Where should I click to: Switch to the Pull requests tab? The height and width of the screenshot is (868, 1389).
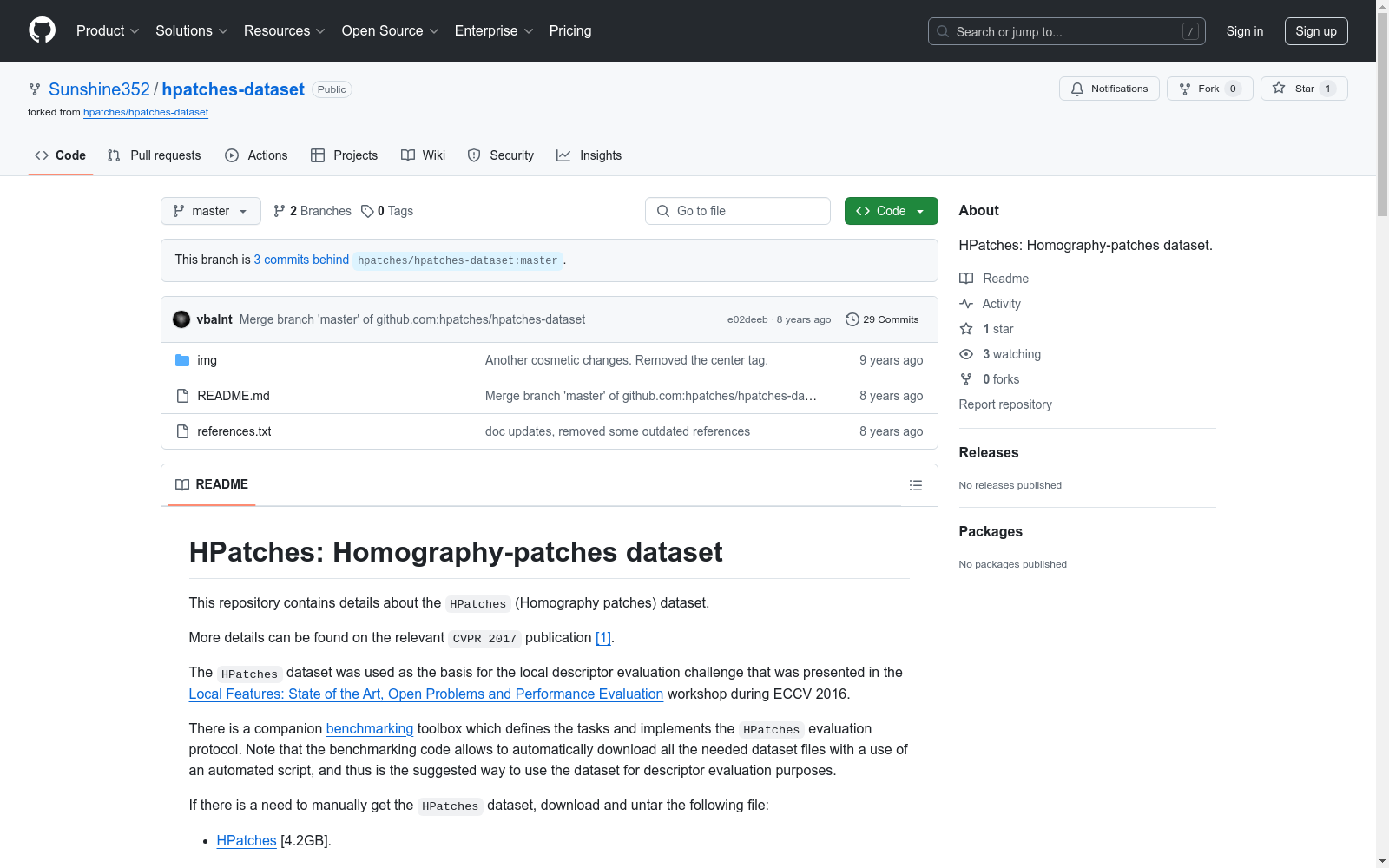(x=154, y=155)
